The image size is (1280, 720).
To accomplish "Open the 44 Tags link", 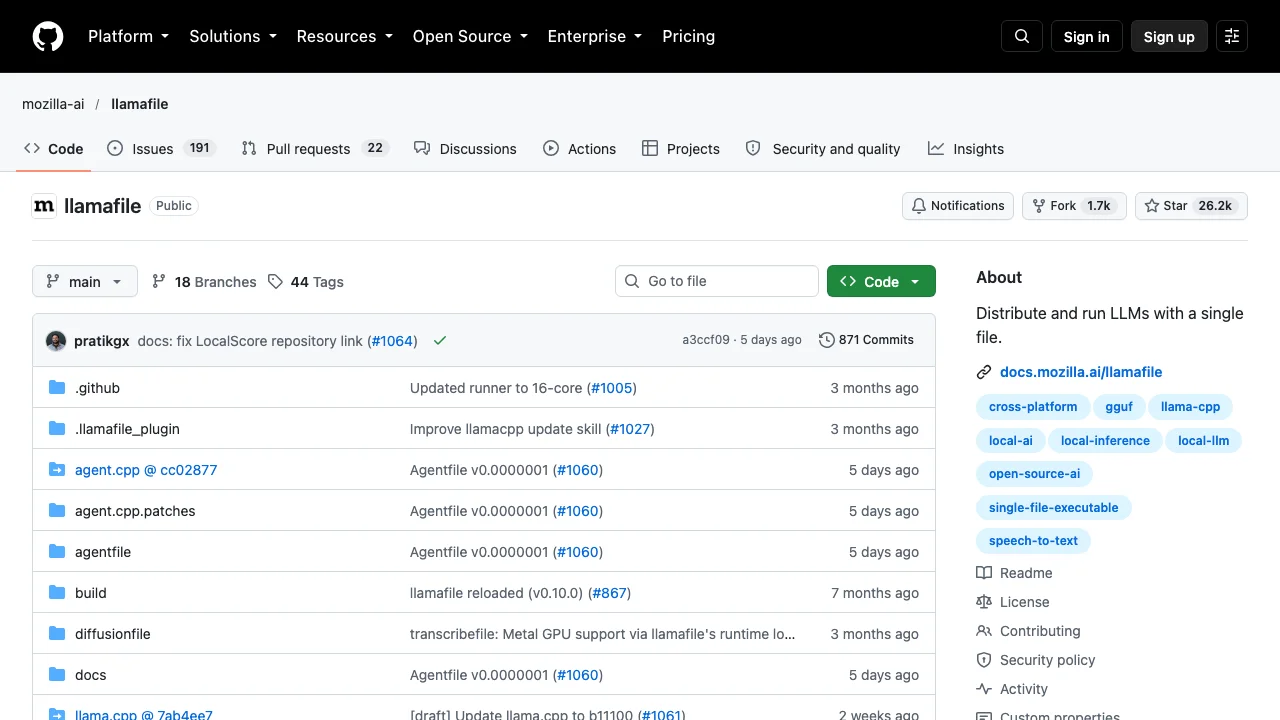I will pyautogui.click(x=306, y=282).
